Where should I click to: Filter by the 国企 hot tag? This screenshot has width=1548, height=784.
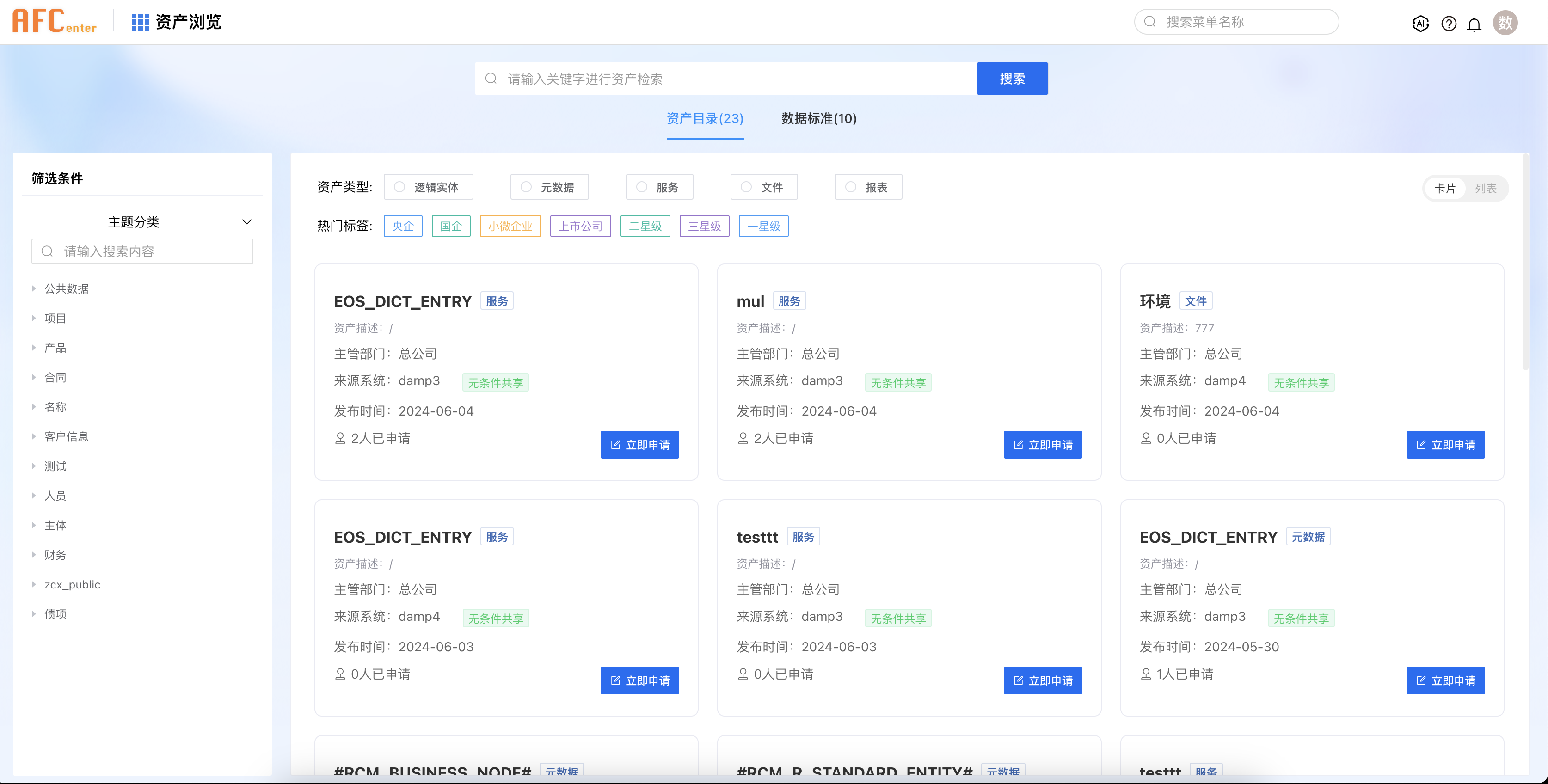[x=451, y=226]
